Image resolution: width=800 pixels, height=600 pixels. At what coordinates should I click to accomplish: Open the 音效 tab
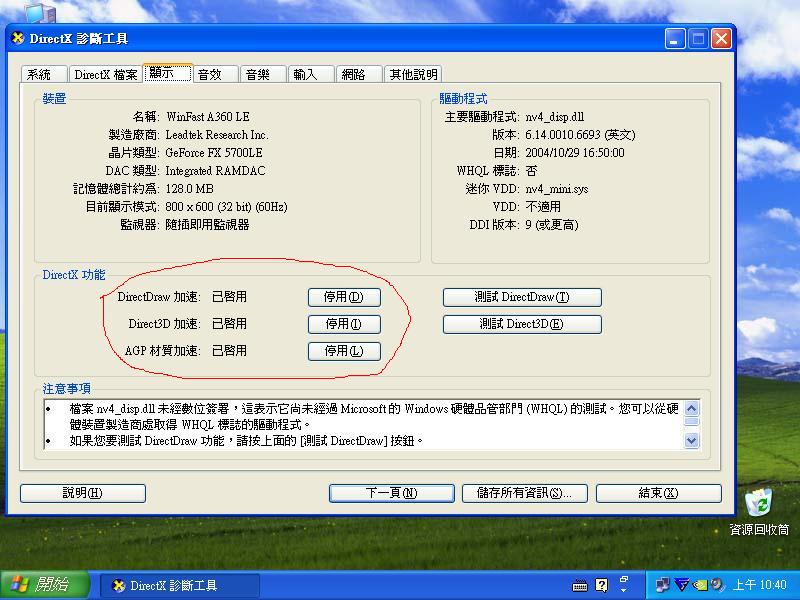[x=215, y=74]
